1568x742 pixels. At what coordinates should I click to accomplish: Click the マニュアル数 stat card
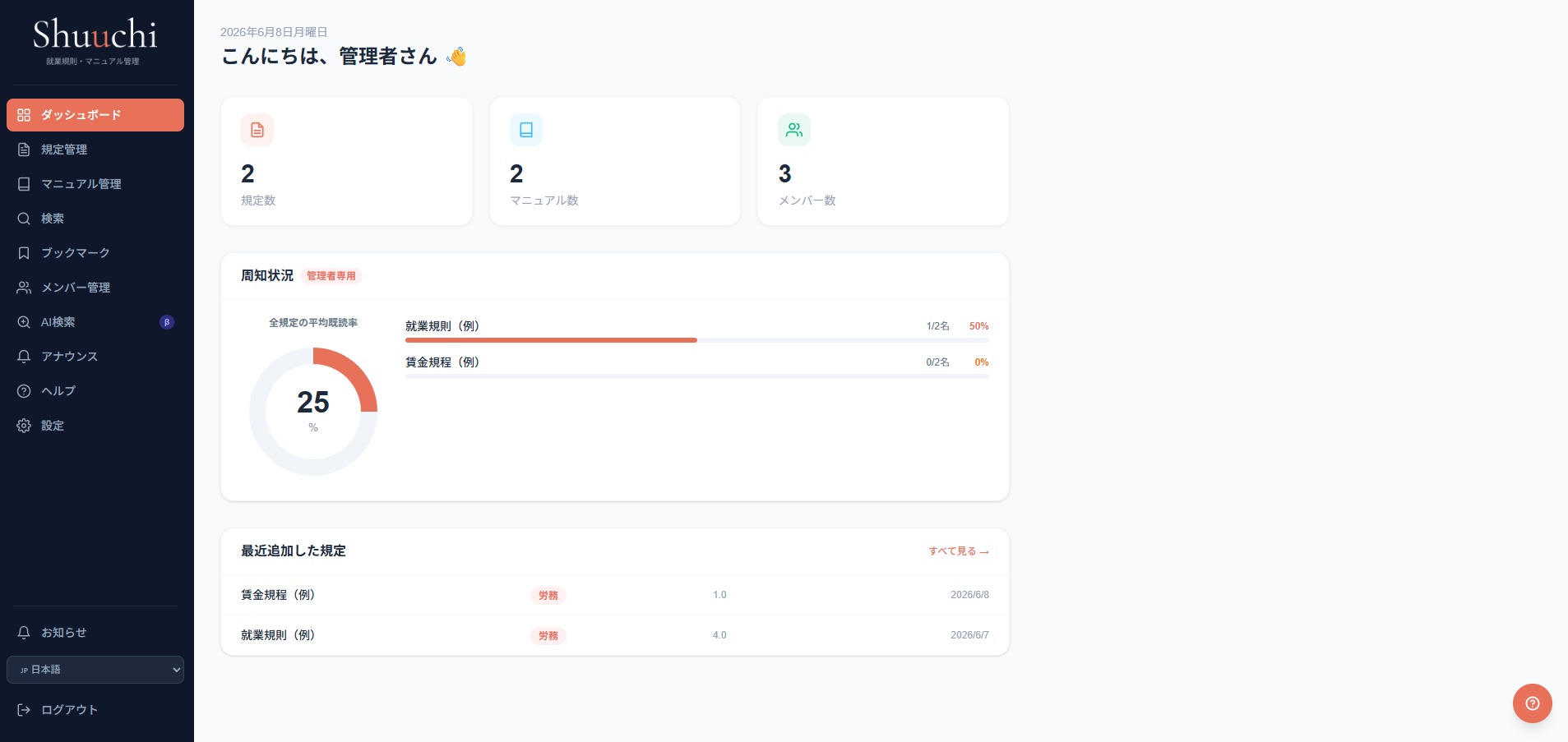click(615, 161)
